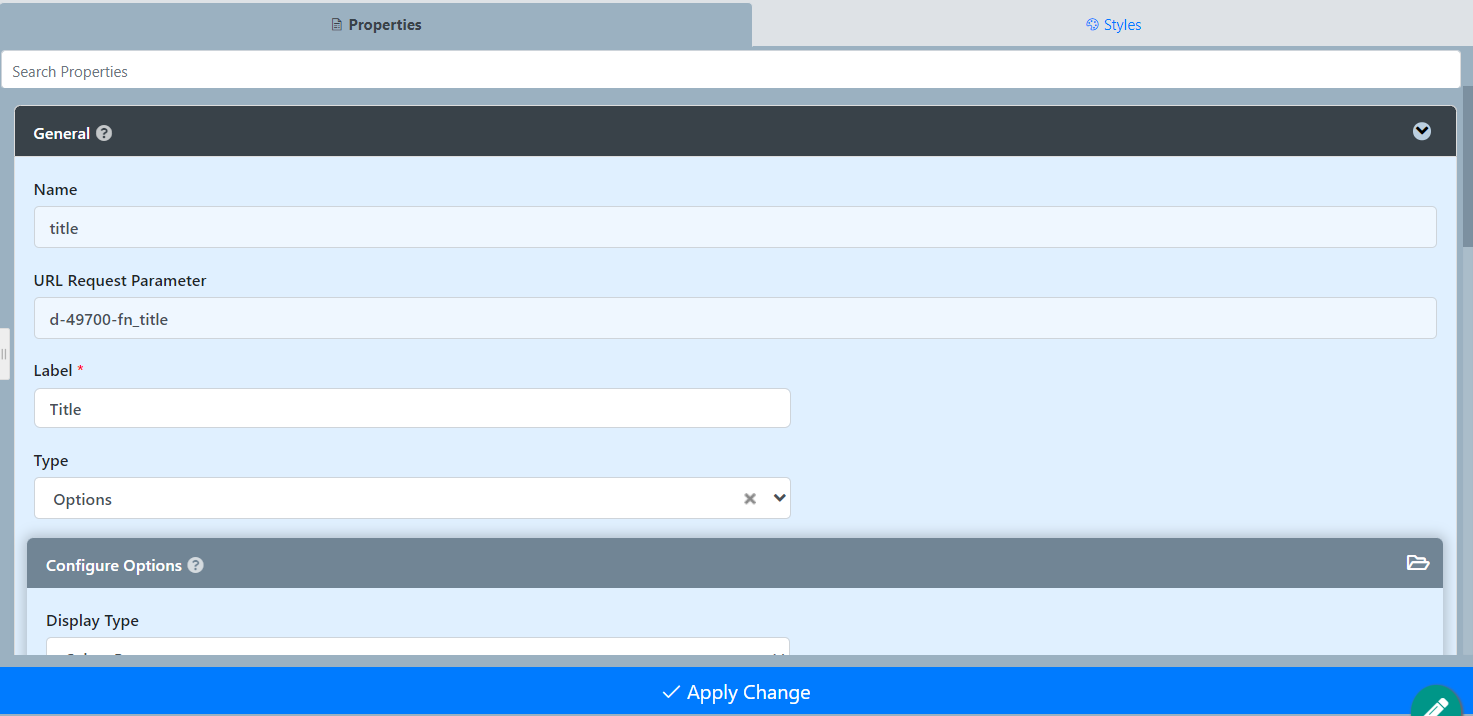Select the URL Request Parameter field
Viewport: 1473px width, 716px height.
(x=735, y=318)
